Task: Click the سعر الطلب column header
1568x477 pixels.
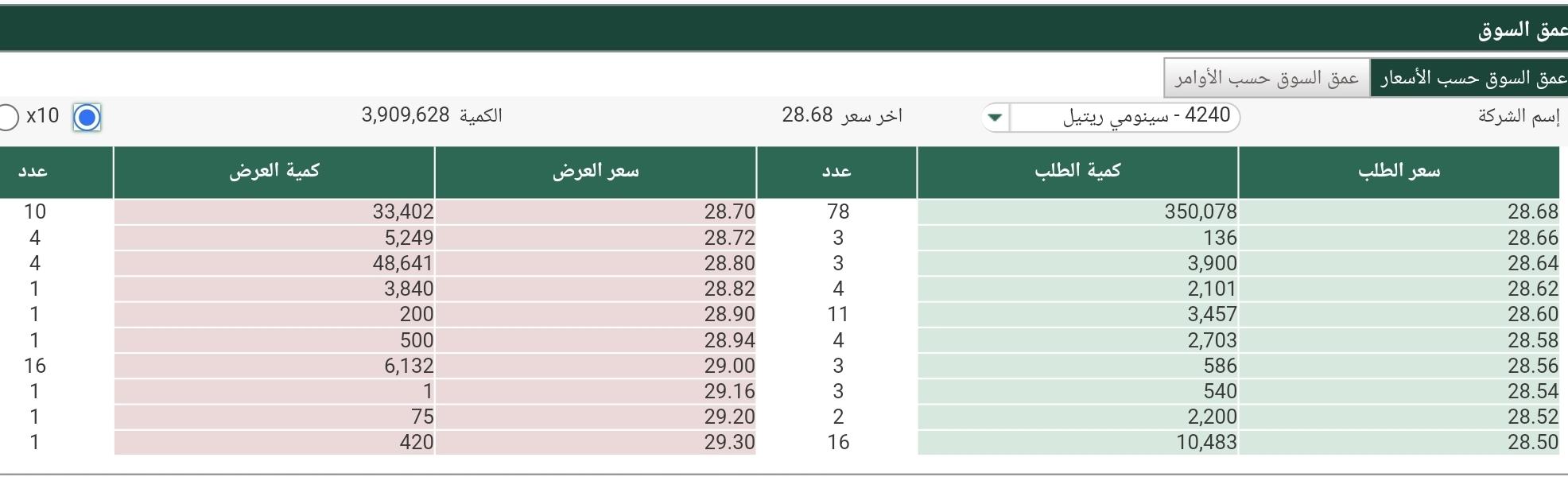Action: (x=1399, y=172)
